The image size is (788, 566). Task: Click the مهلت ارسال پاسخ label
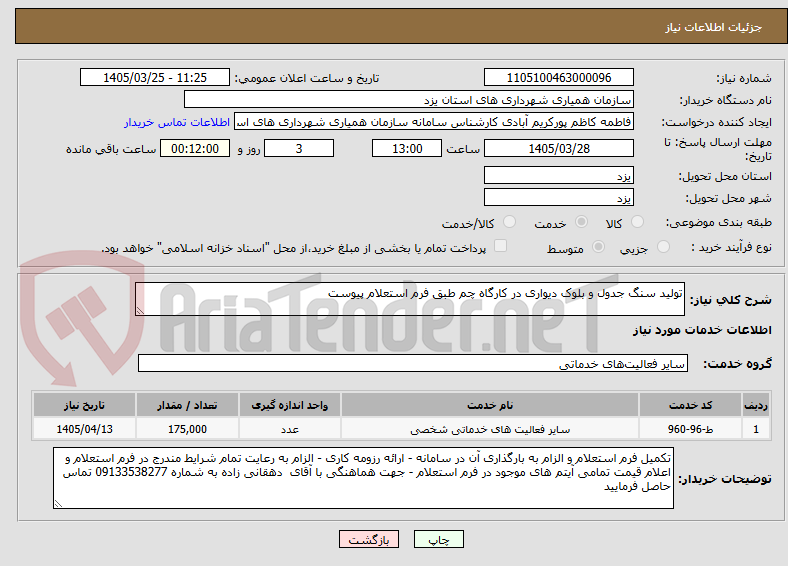pyautogui.click(x=718, y=149)
